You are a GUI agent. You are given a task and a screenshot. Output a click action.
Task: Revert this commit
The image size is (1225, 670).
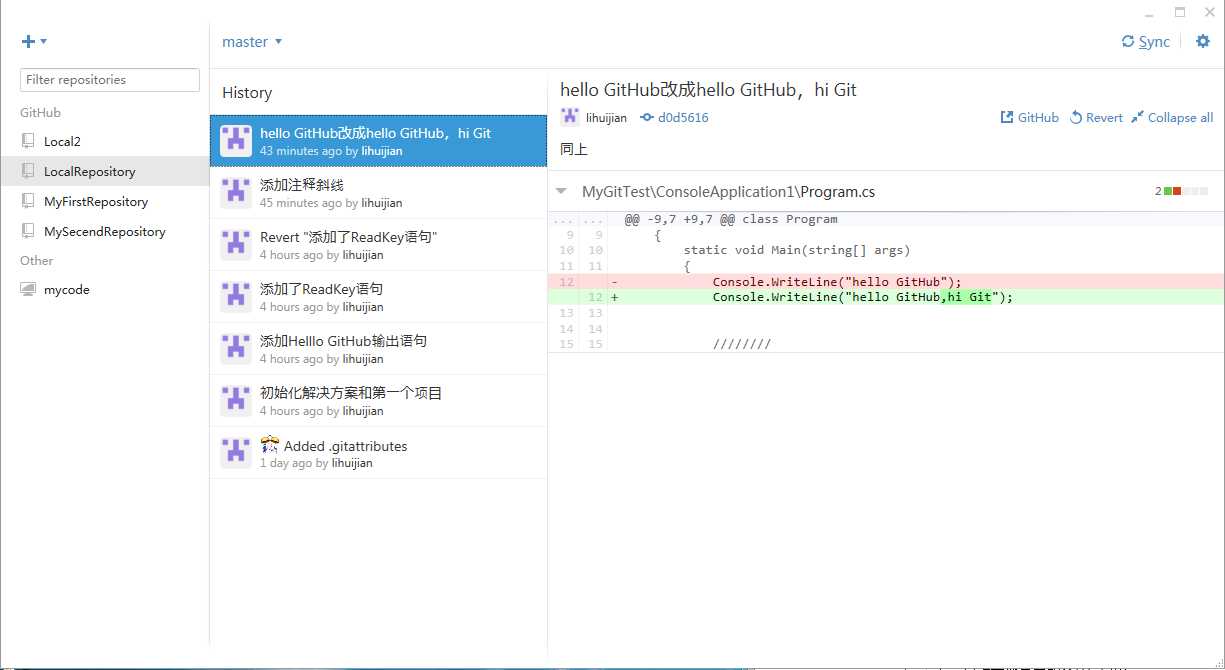(1096, 118)
